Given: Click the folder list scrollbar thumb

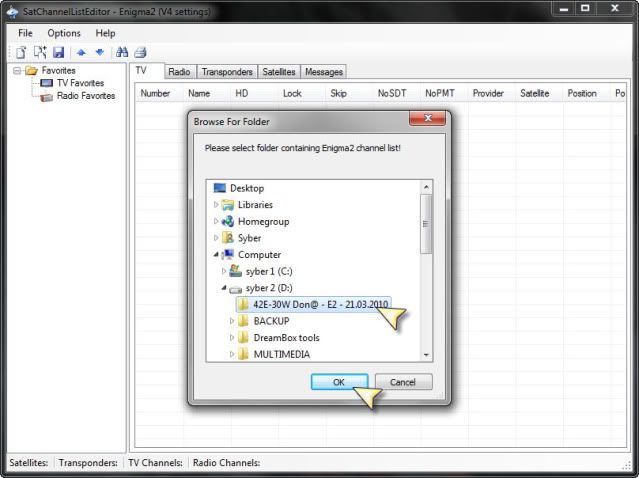Looking at the screenshot, I should (x=426, y=224).
